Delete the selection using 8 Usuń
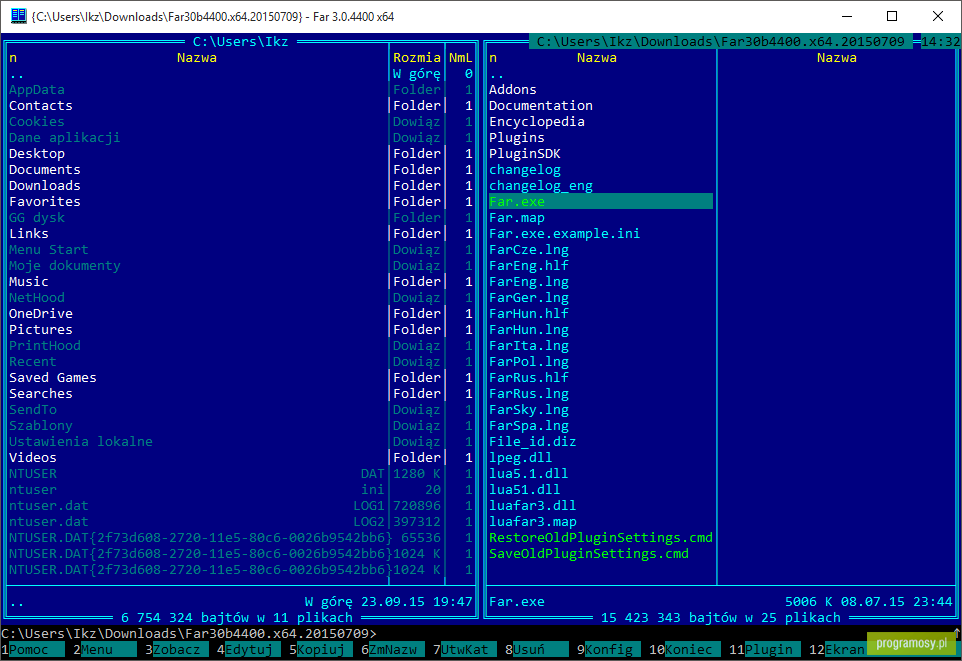Image resolution: width=962 pixels, height=661 pixels. (x=537, y=649)
